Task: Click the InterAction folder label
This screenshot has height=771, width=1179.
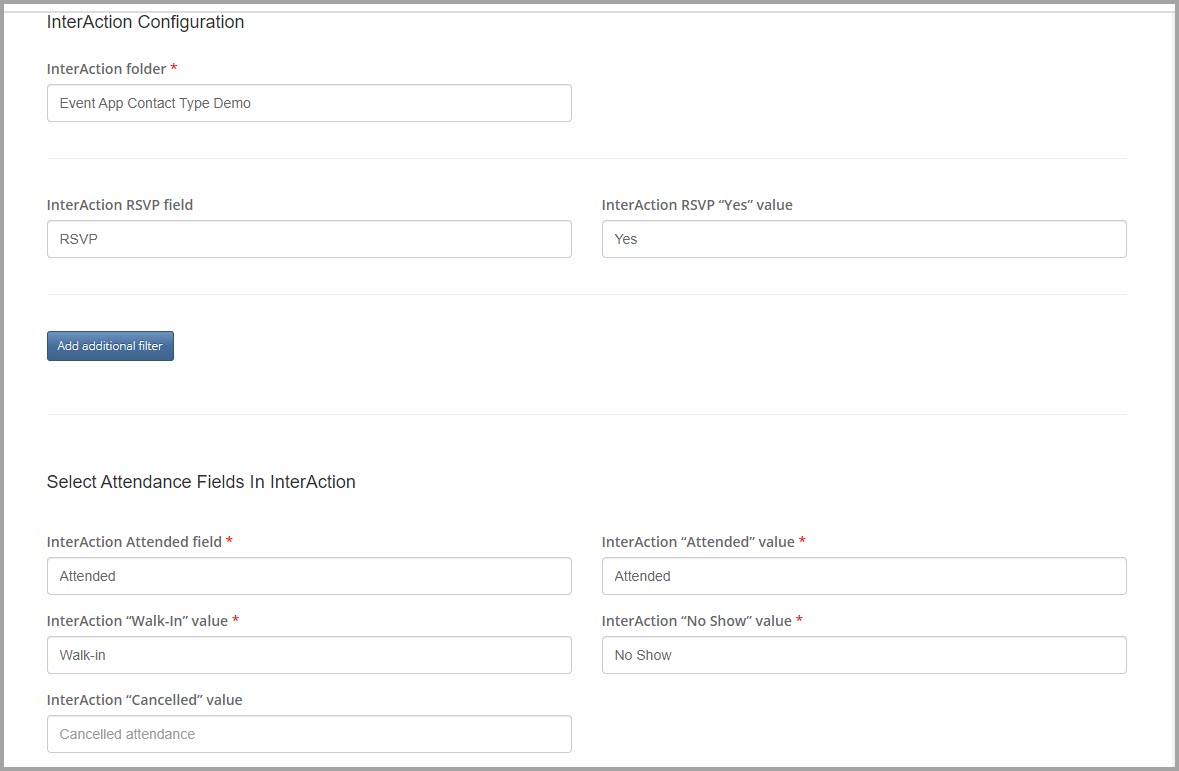Action: tap(106, 69)
